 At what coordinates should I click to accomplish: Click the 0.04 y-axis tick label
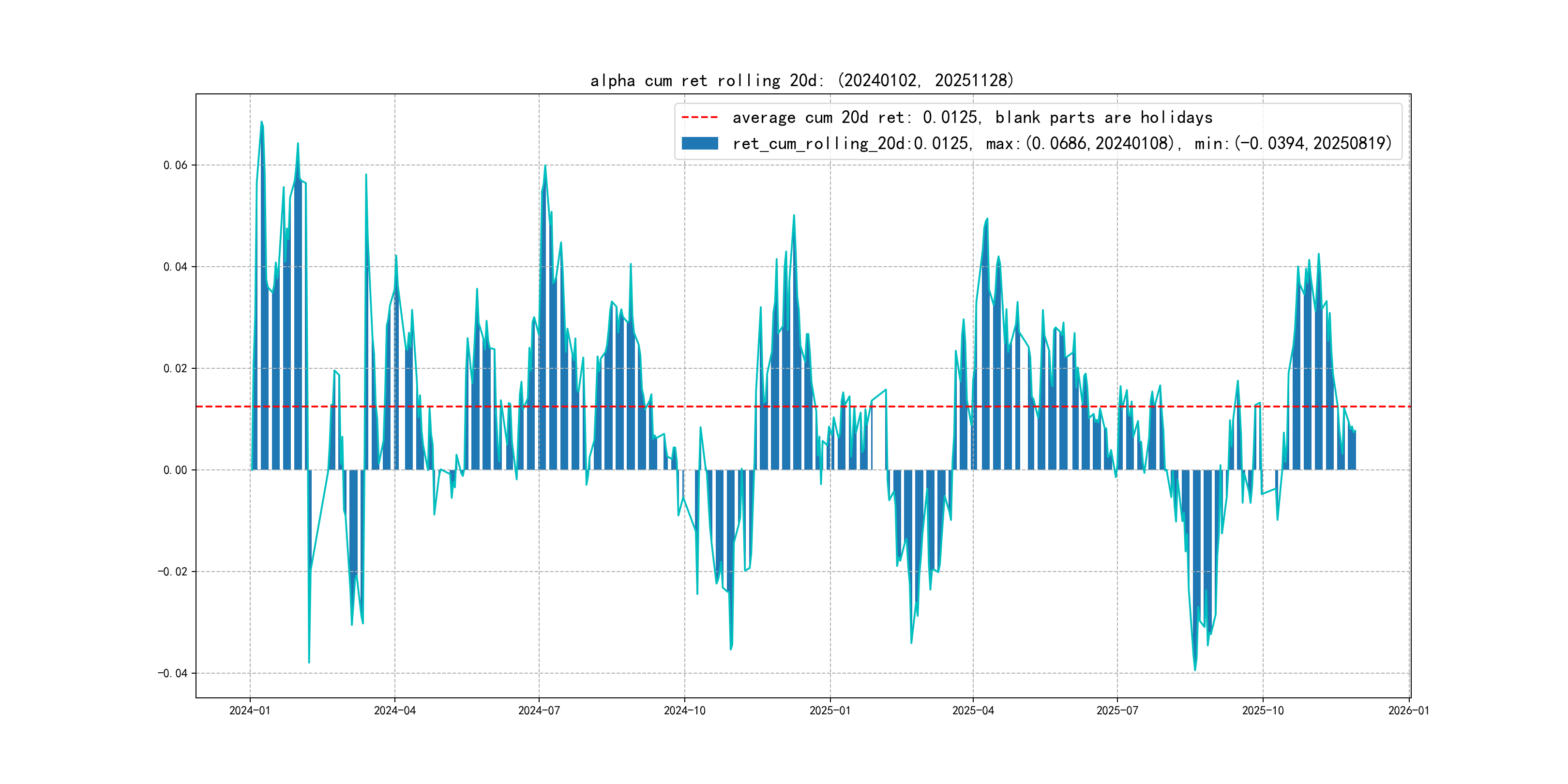(175, 267)
